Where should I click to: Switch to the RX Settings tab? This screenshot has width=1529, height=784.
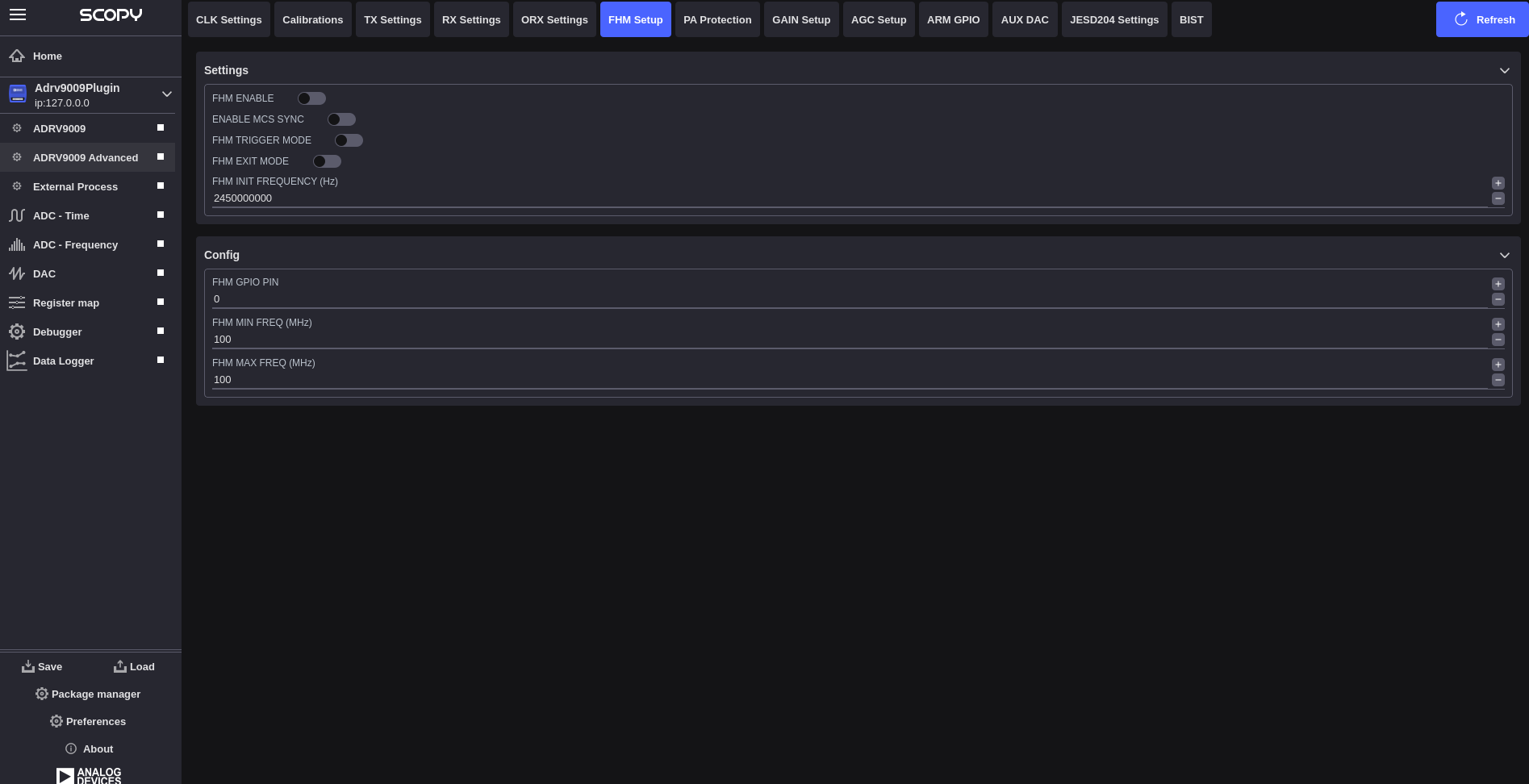pos(471,19)
